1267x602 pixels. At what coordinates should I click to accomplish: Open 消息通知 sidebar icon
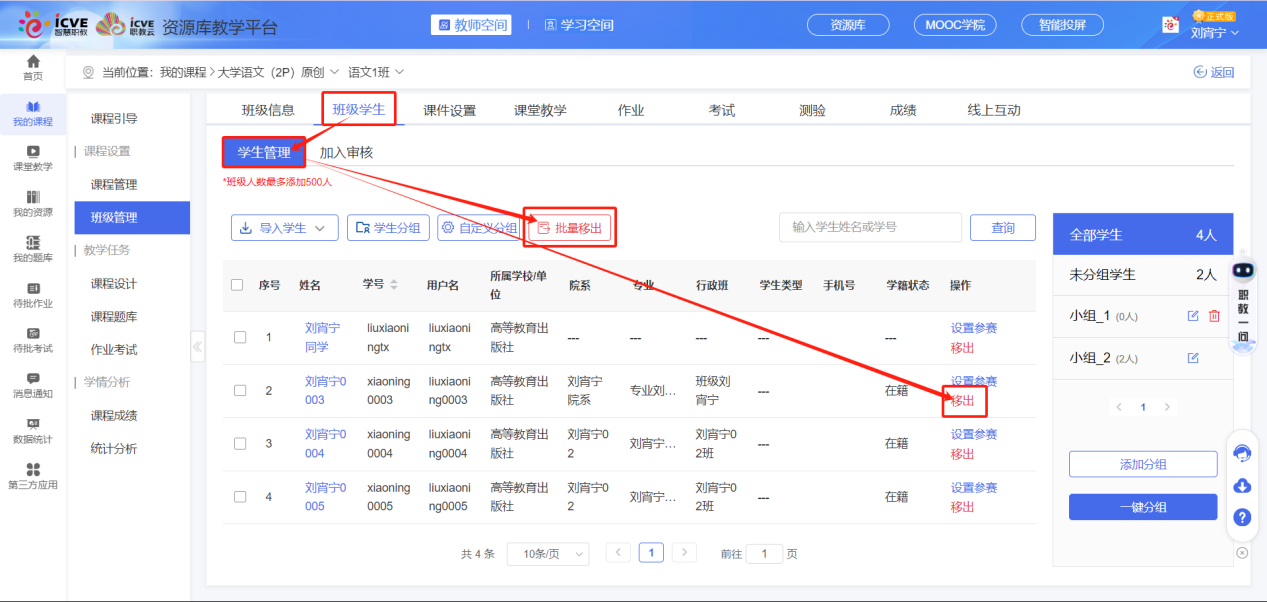tap(33, 379)
